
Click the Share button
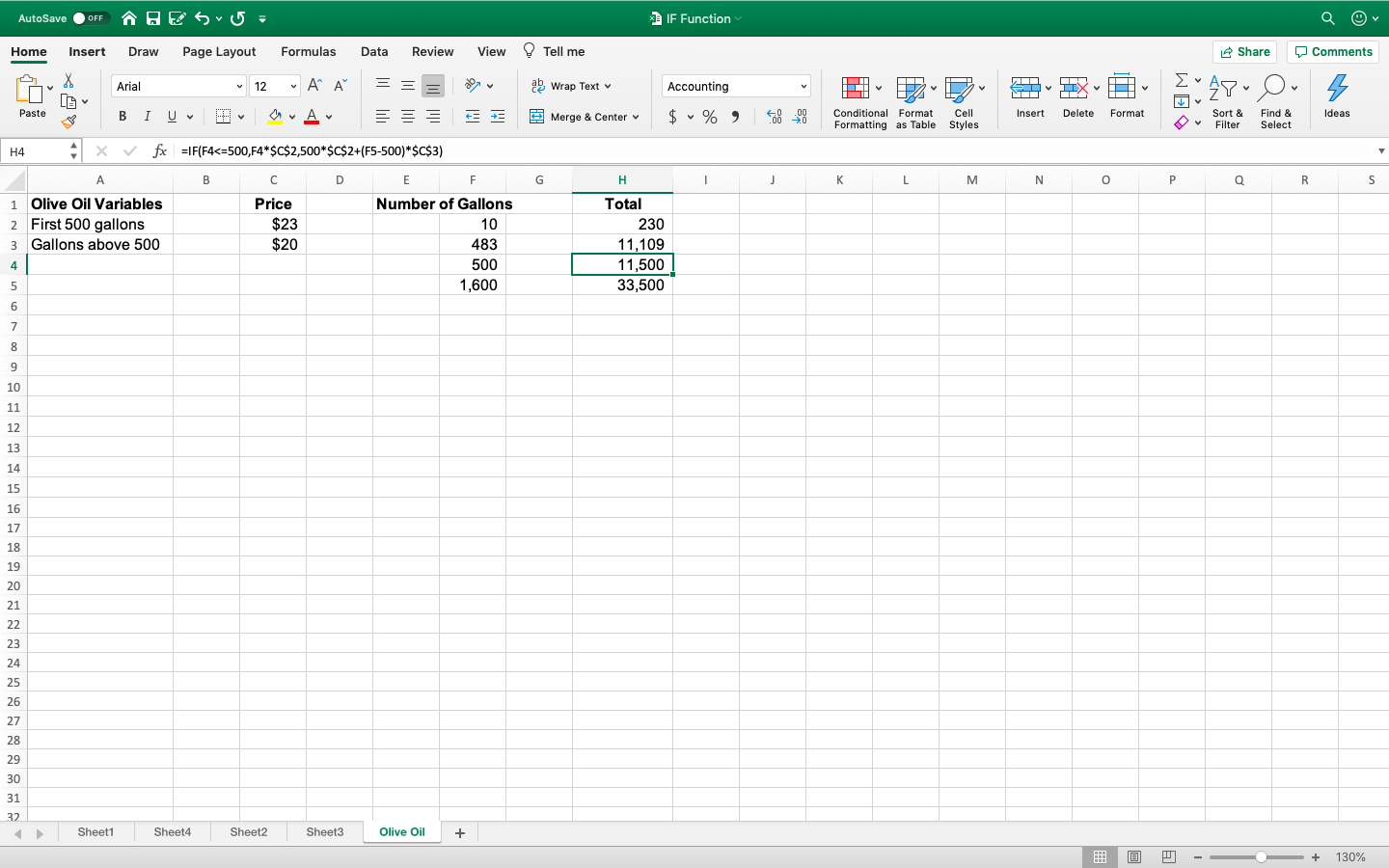tap(1244, 51)
